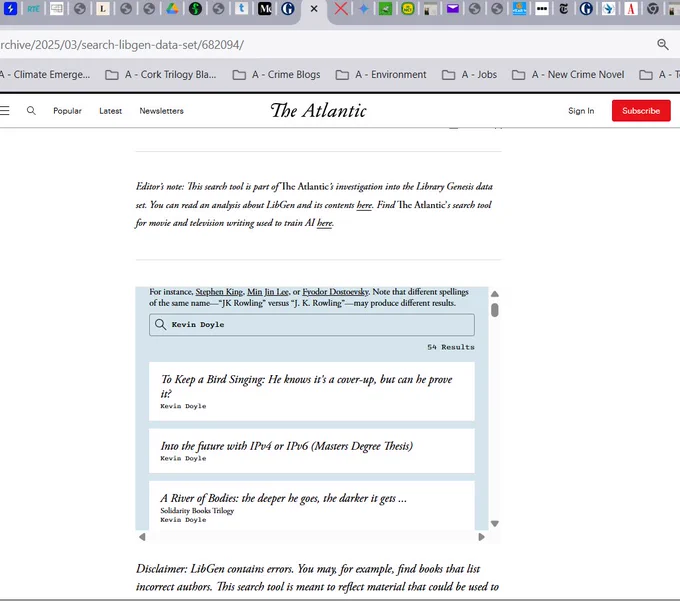
Task: Click the results scrollbar up arrow
Action: (x=494, y=294)
